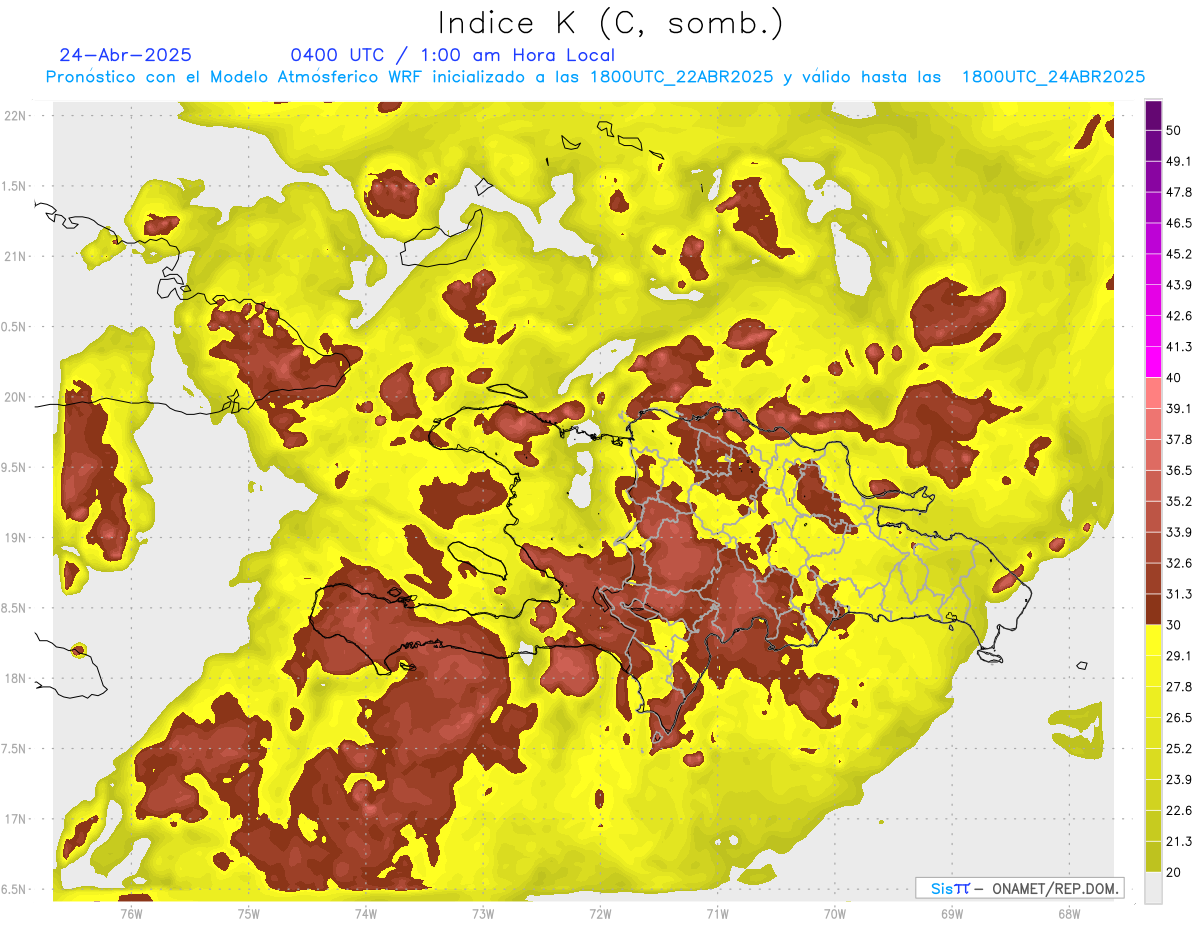1200x927 pixels.
Task: Click the 'Pronóstico con el Modelo Atmósferico WRF' line
Action: pyautogui.click(x=595, y=77)
